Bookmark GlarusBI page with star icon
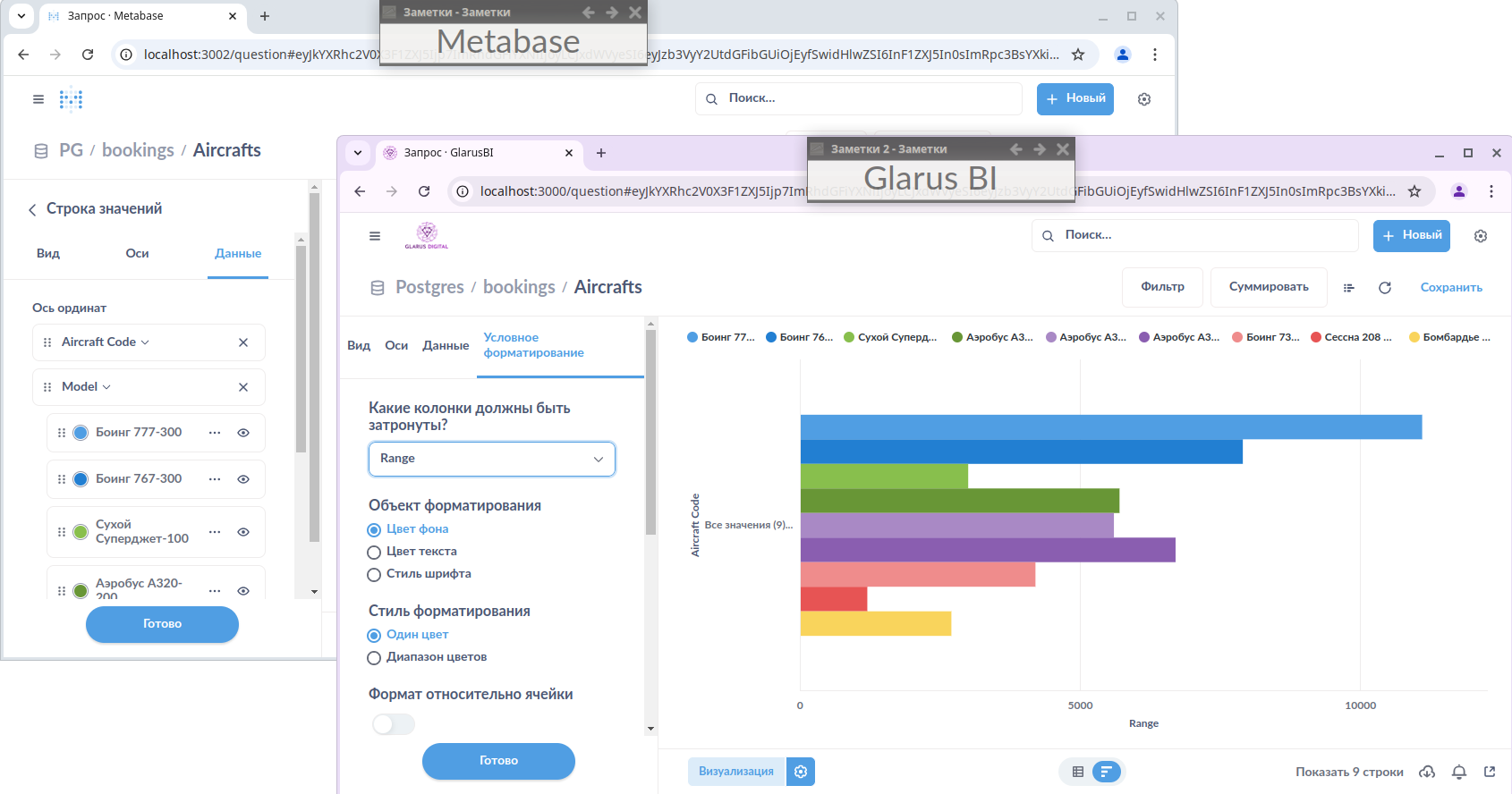 [1414, 191]
